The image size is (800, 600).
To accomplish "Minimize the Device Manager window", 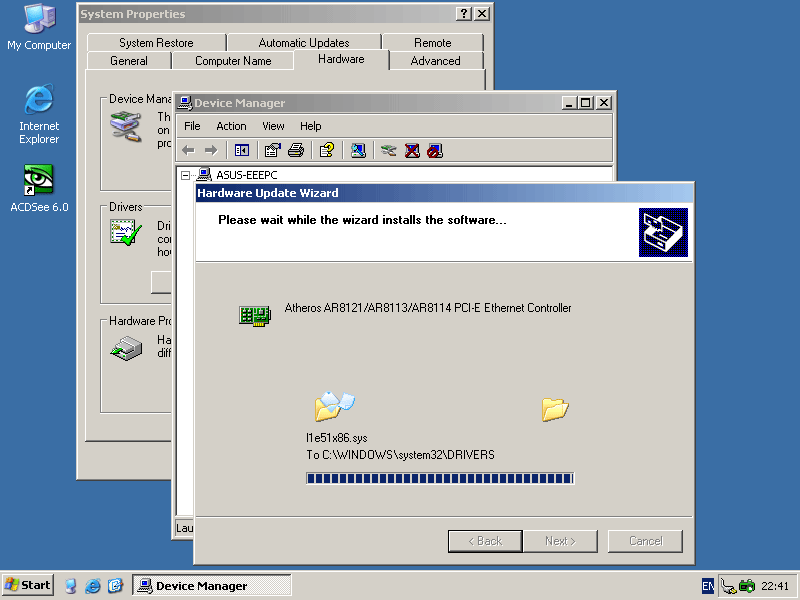I will [x=569, y=103].
